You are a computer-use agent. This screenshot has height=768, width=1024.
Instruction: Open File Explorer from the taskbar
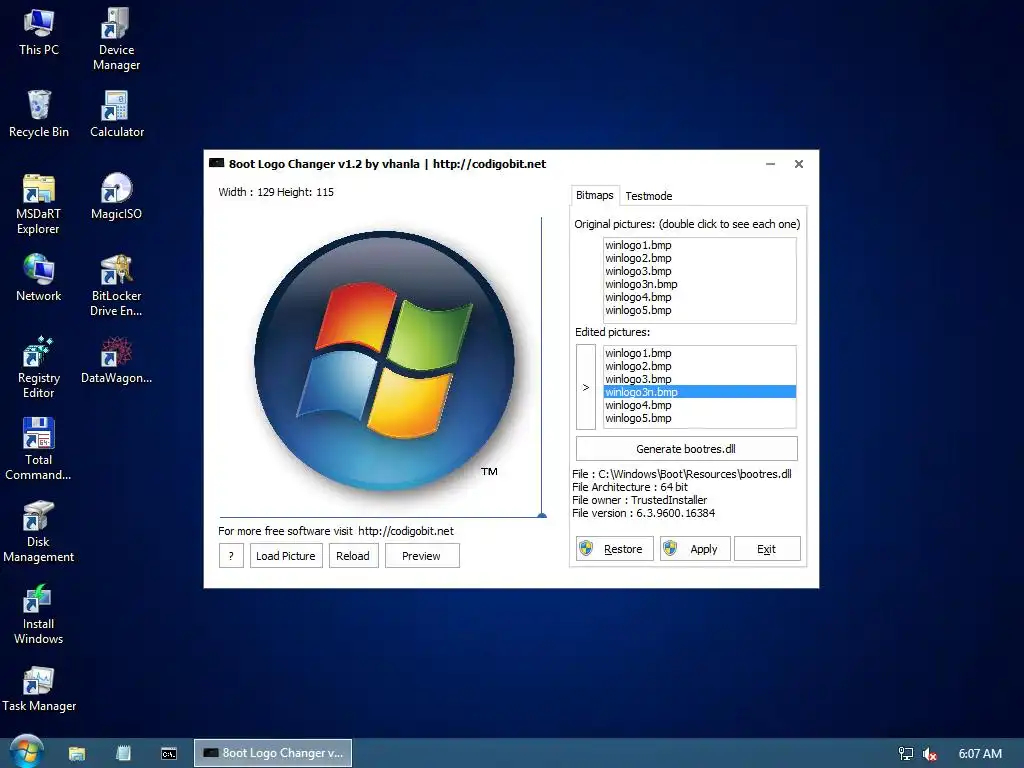77,753
